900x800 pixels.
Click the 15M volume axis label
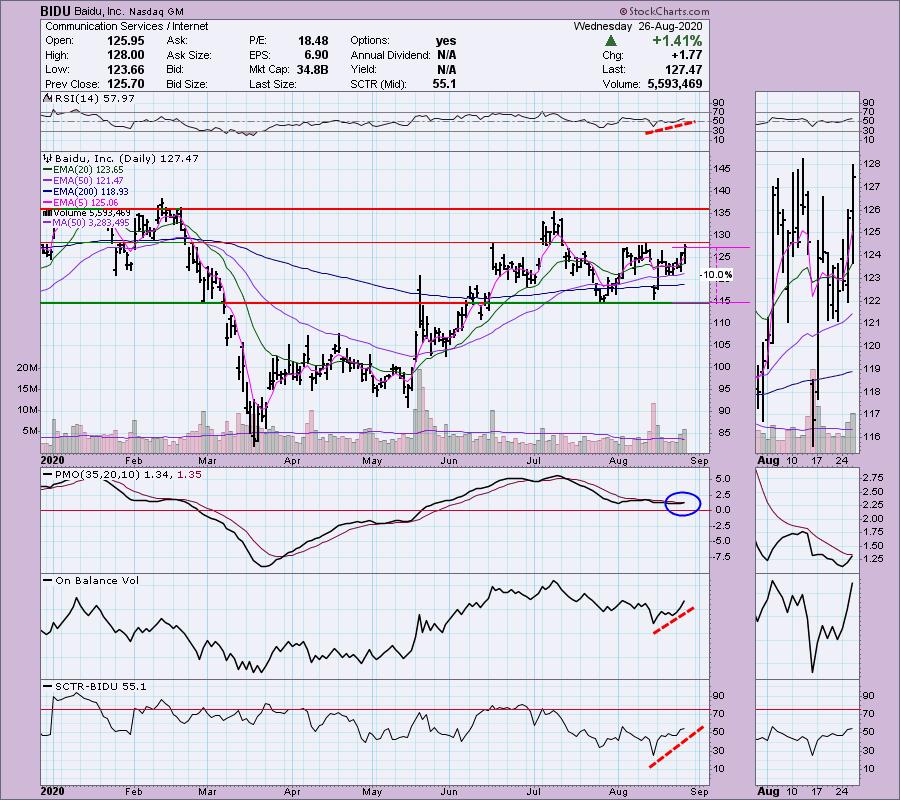tap(28, 389)
